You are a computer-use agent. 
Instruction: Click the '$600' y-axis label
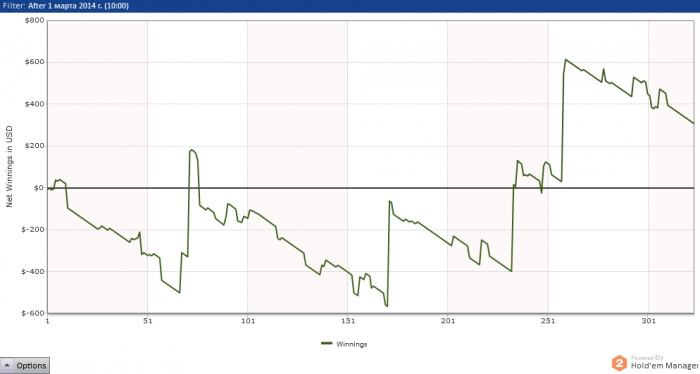click(x=35, y=62)
